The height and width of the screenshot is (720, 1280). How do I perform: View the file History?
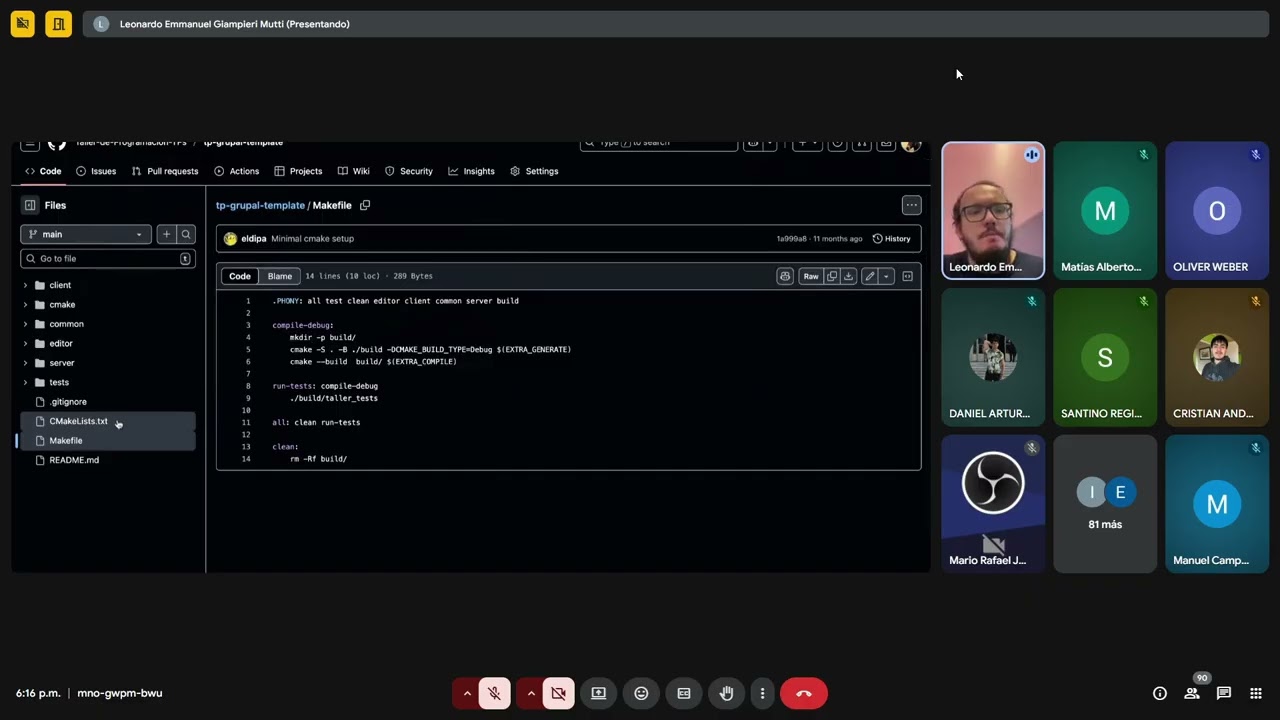click(892, 239)
